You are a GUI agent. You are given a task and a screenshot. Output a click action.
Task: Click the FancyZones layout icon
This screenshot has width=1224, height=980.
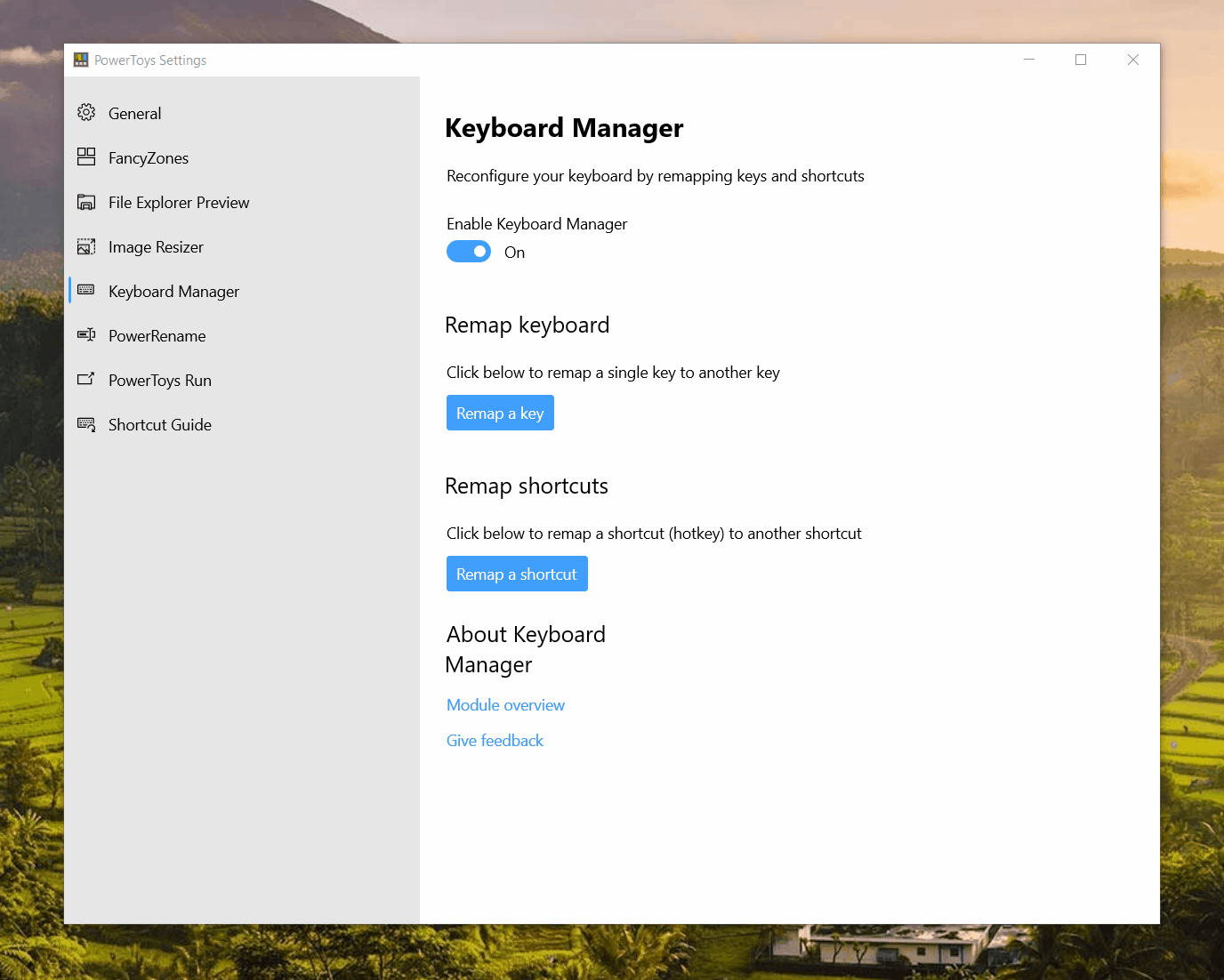click(x=86, y=157)
